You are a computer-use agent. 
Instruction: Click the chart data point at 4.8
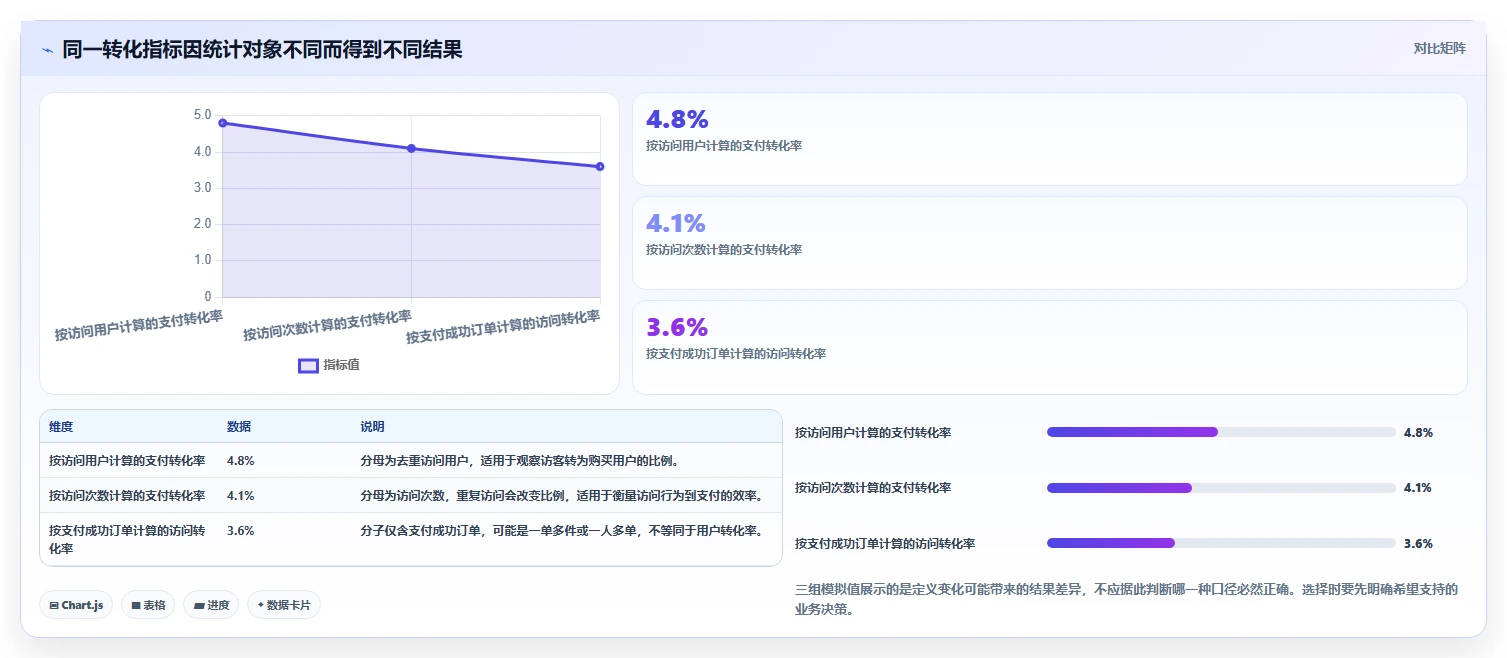pos(222,123)
